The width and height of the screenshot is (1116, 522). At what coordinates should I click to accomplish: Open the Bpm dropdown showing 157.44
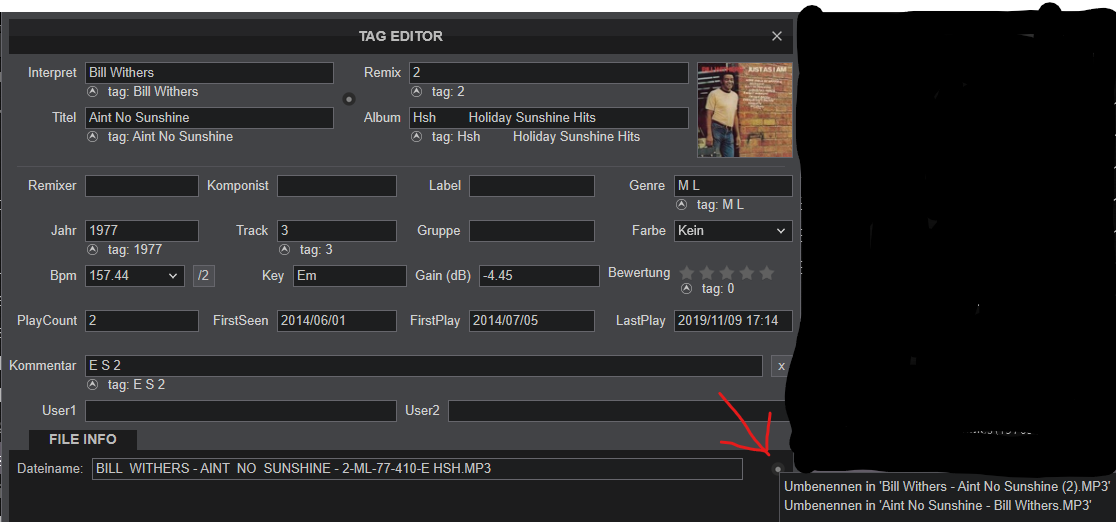tap(135, 276)
